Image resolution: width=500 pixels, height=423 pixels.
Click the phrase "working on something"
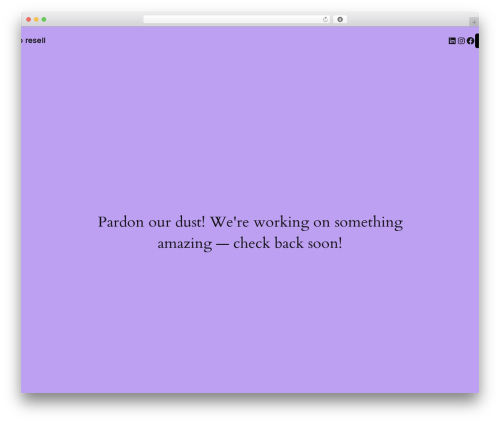tap(328, 223)
